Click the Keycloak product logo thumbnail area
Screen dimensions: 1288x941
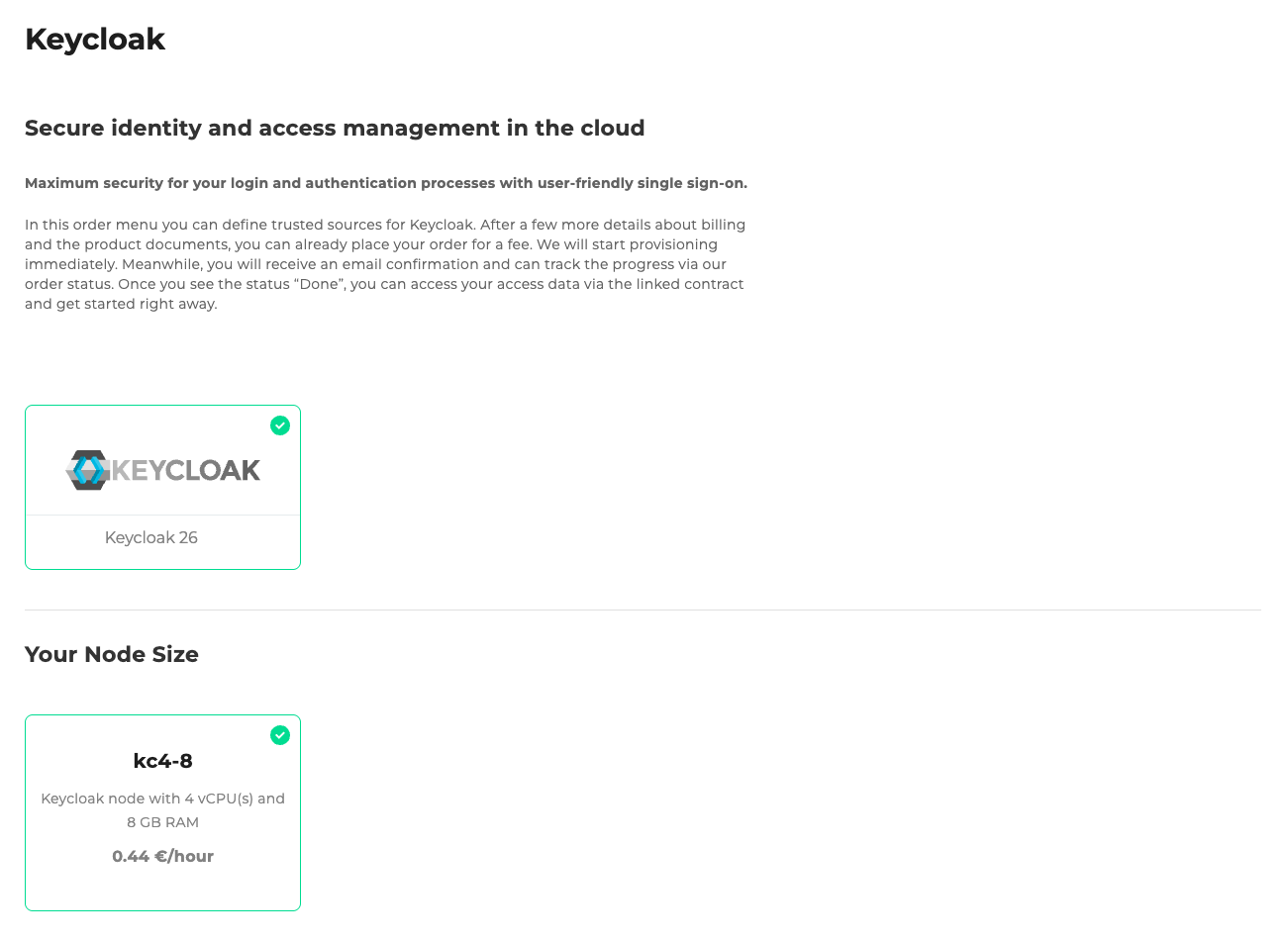[161, 469]
